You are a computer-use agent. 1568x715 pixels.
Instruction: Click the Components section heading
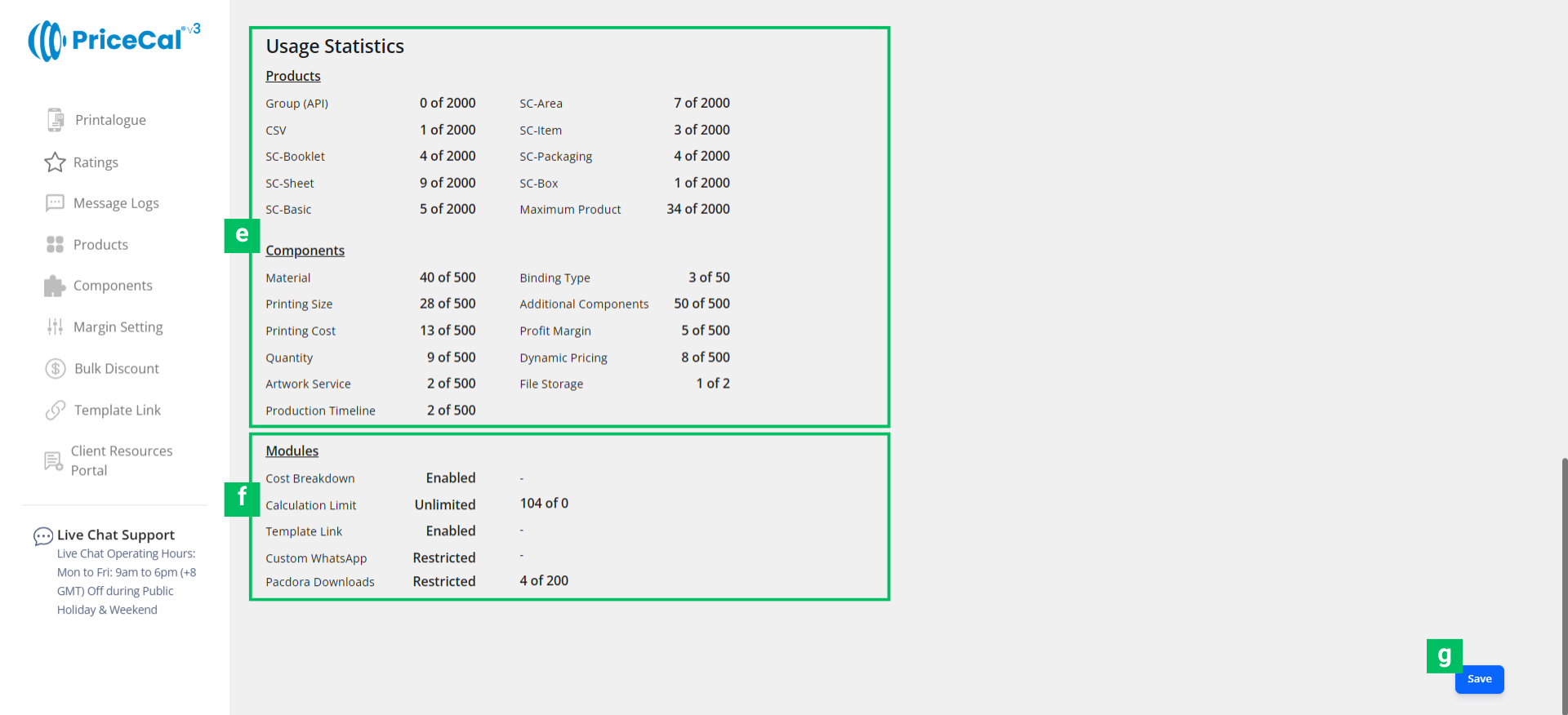[x=305, y=251]
